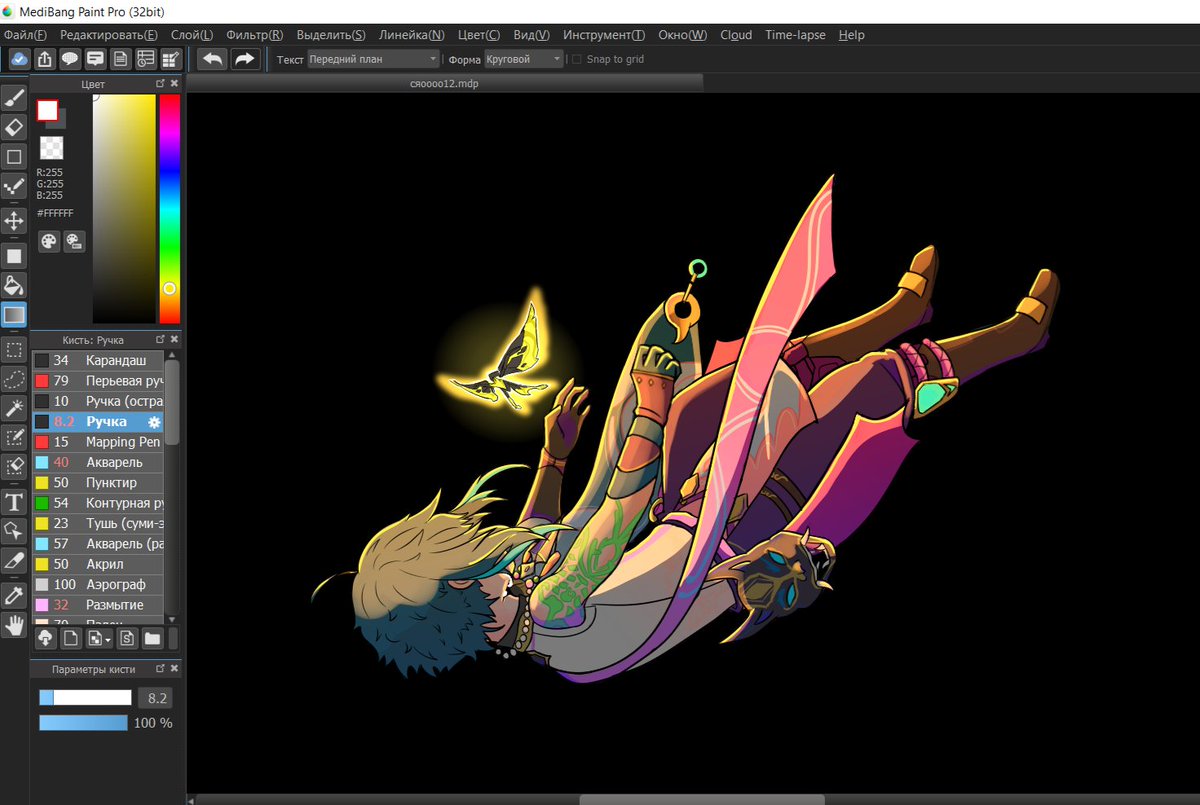Image resolution: width=1200 pixels, height=805 pixels.
Task: Click the brush opacity slider
Action: click(83, 722)
